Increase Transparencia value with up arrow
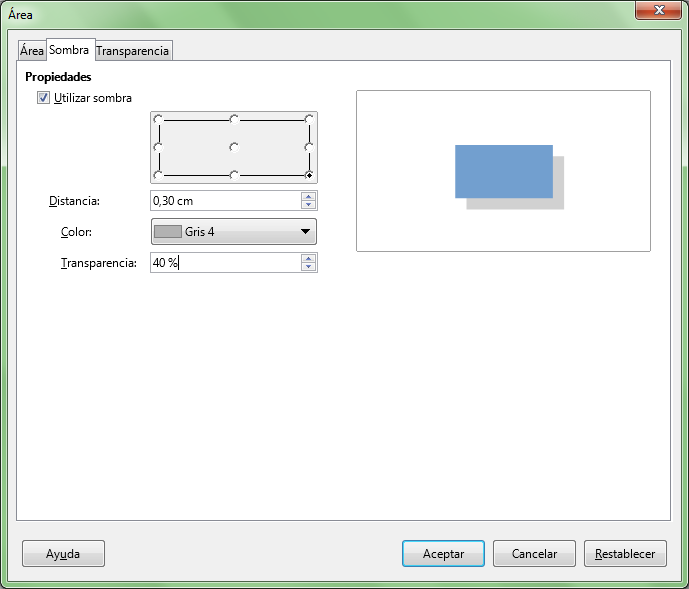This screenshot has width=689, height=589. click(x=309, y=258)
